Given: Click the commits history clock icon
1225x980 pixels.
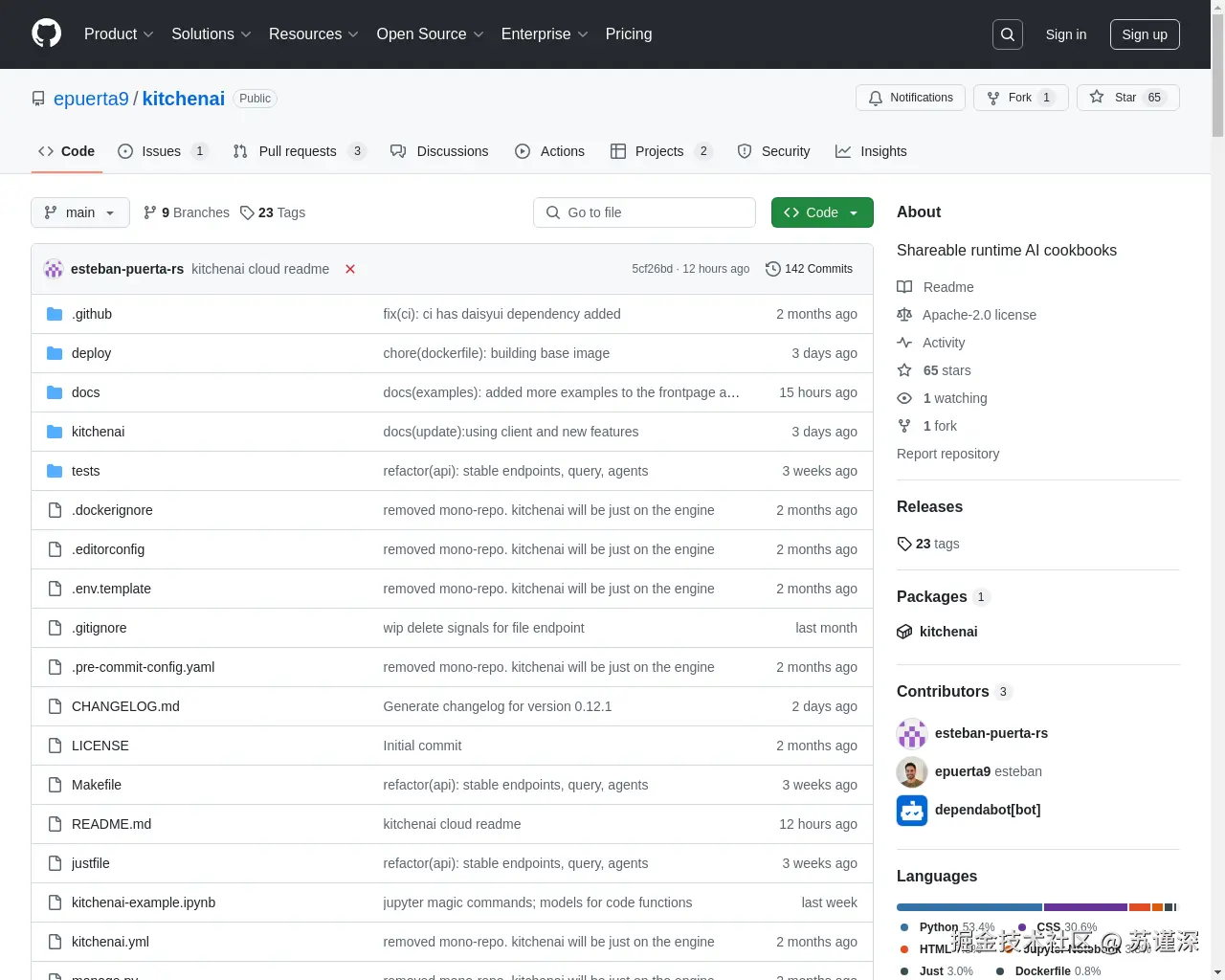Looking at the screenshot, I should pos(773,269).
